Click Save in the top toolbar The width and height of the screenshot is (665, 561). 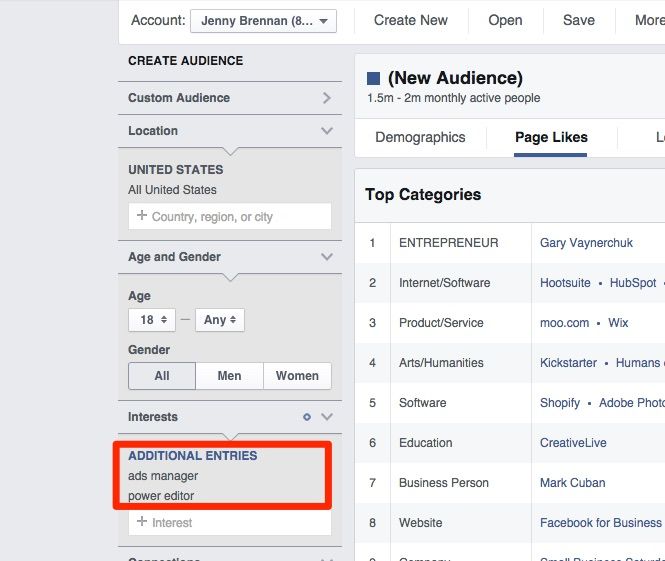578,20
